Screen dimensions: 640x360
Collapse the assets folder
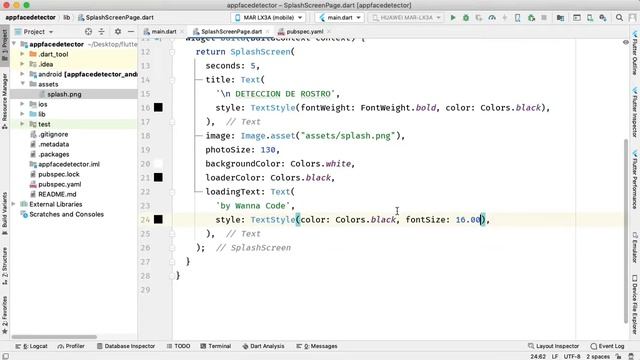[x=22, y=84]
